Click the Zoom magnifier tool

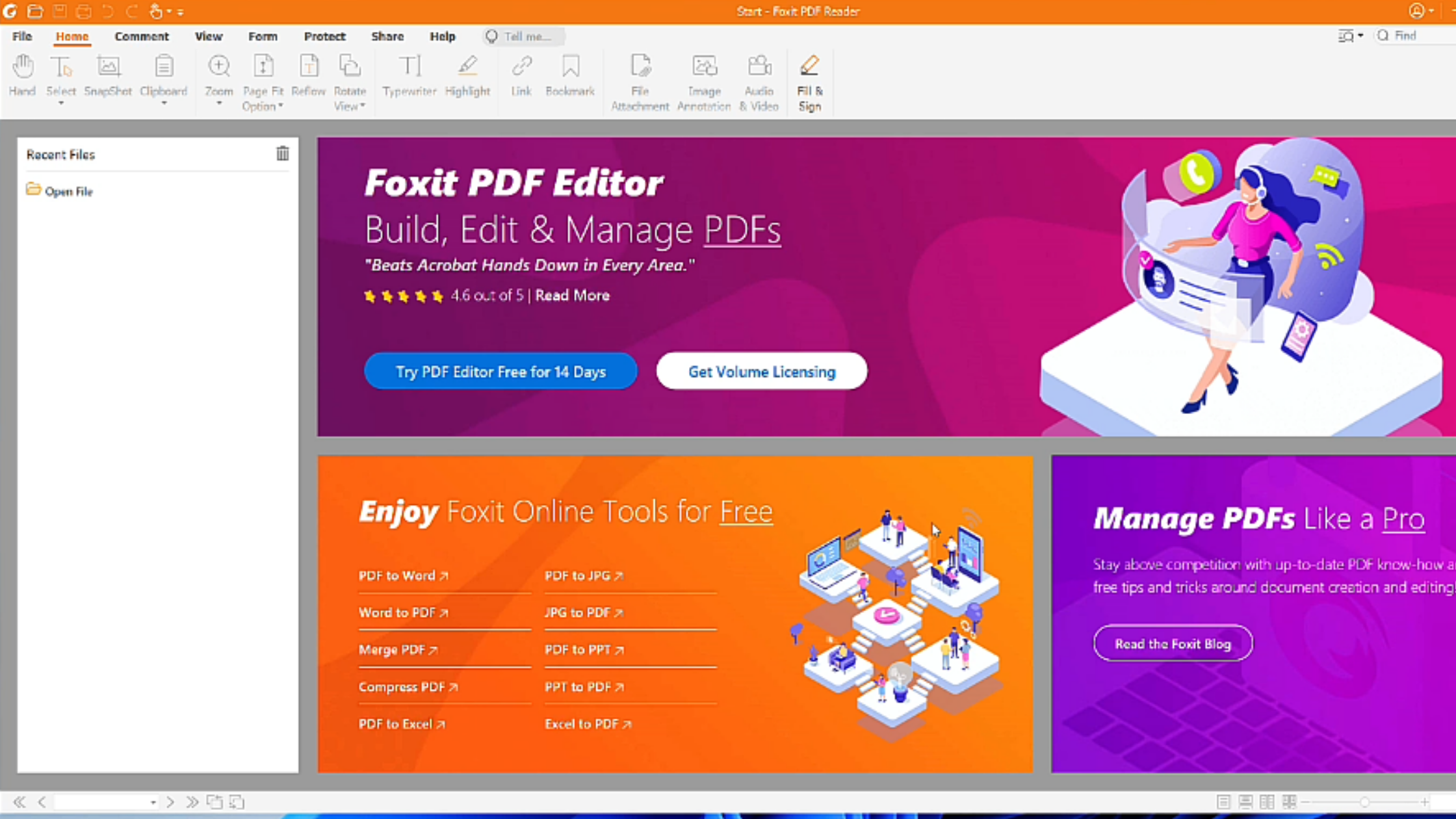tap(219, 75)
